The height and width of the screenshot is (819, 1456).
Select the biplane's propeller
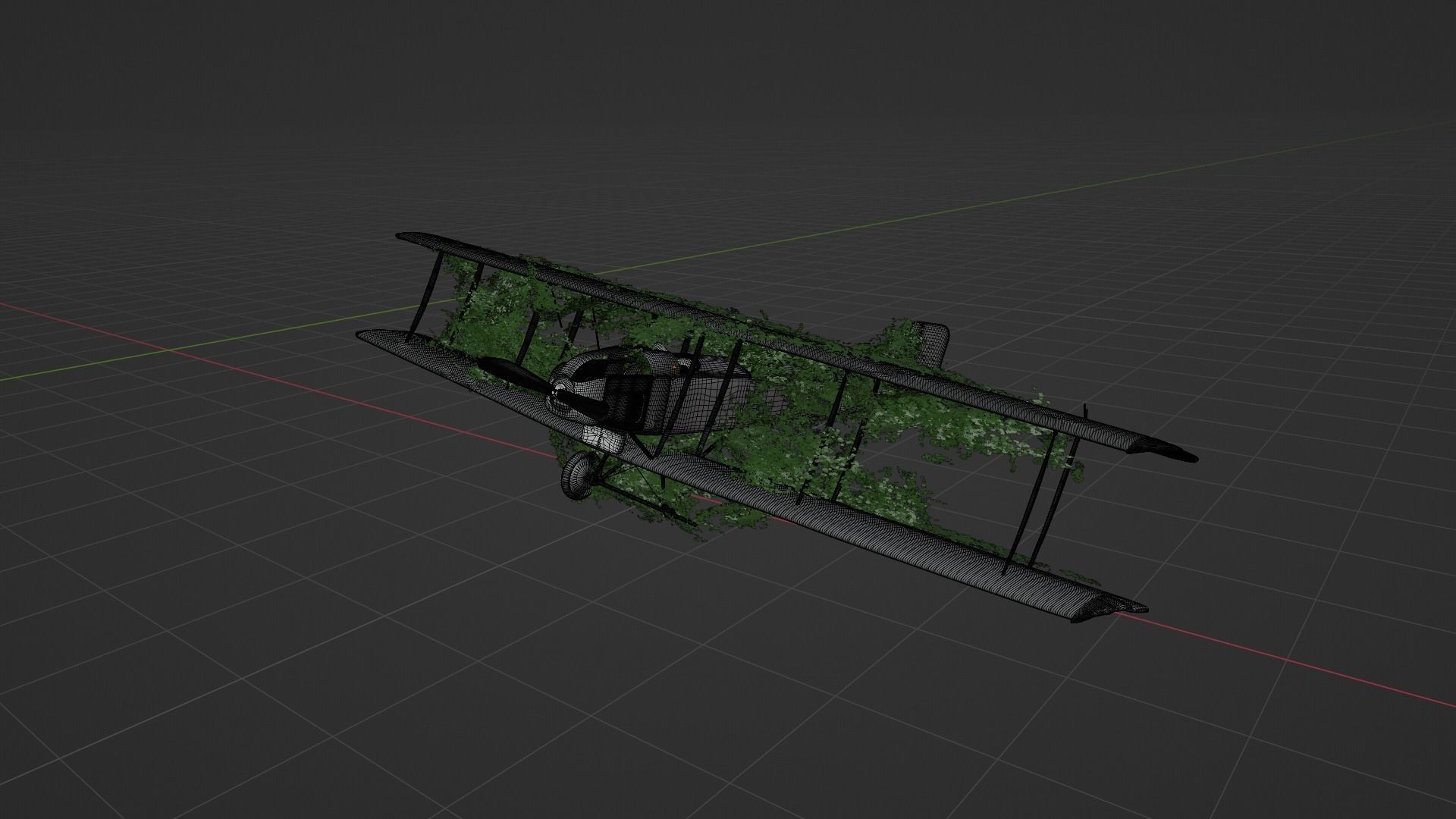[543, 388]
